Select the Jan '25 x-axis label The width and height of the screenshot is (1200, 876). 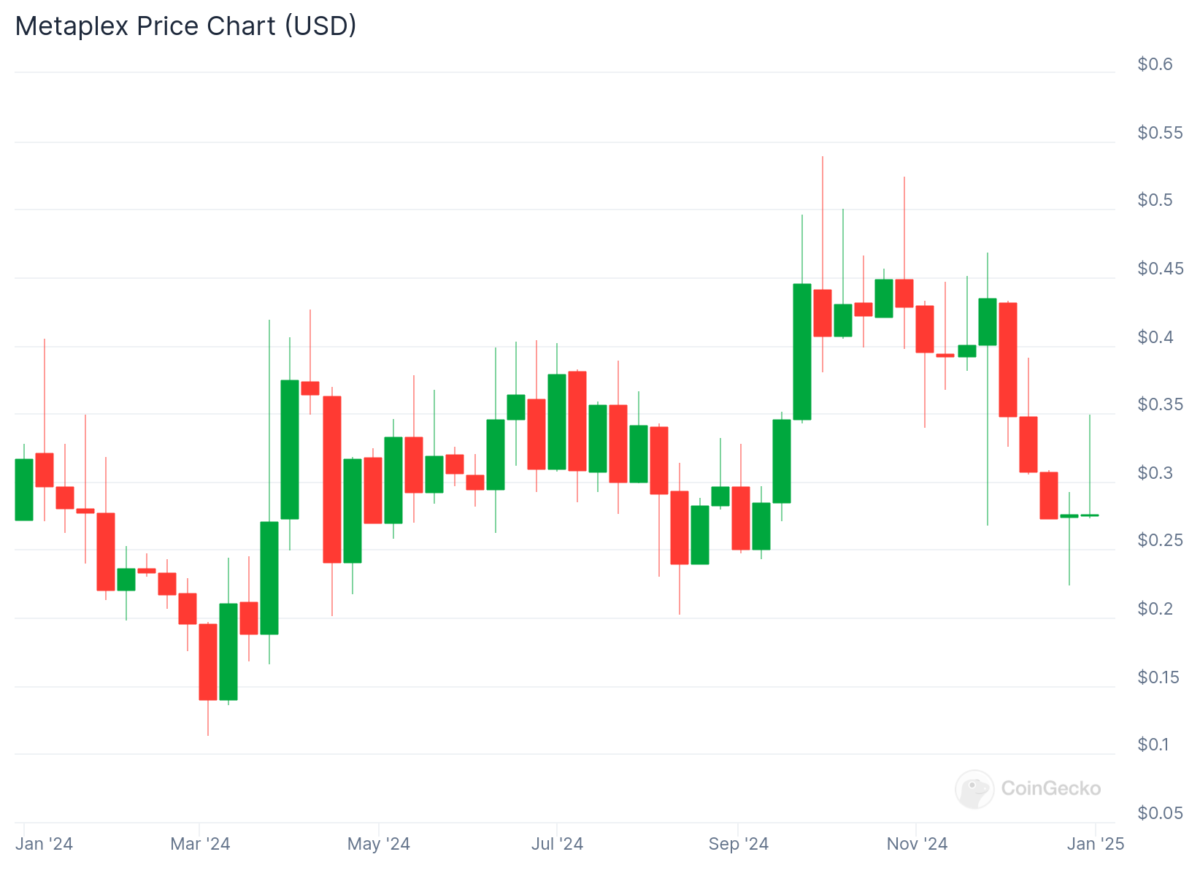1095,844
